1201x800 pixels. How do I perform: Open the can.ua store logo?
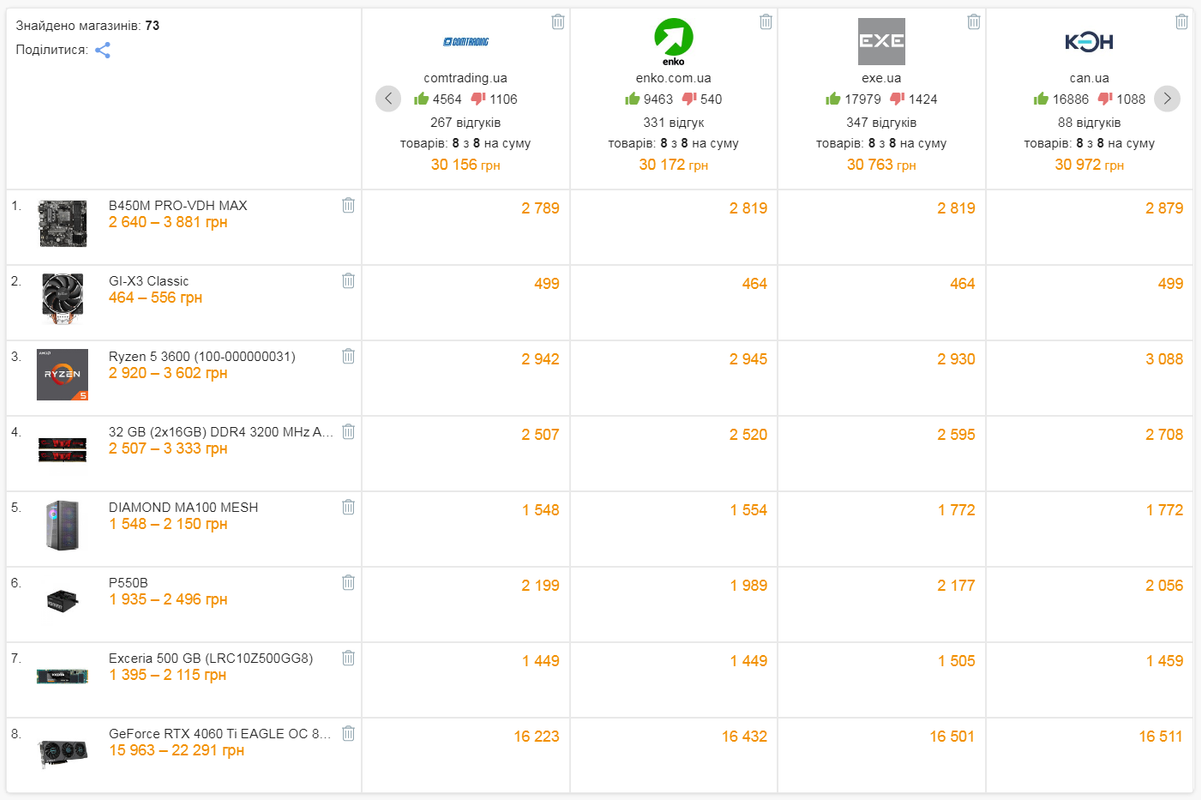coord(1089,42)
